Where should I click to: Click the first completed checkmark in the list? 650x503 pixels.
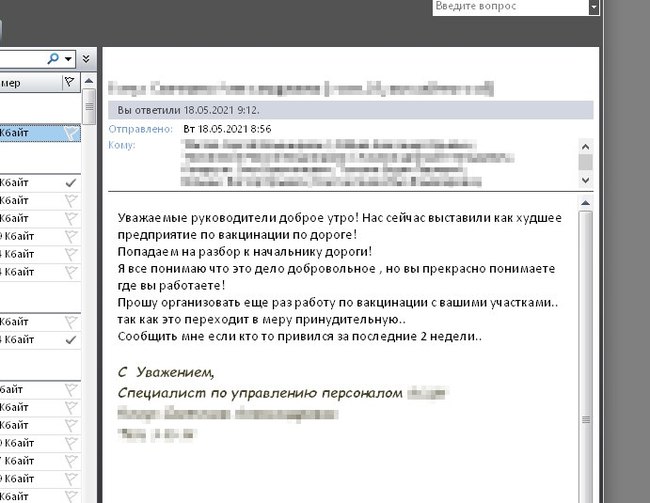coord(70,184)
